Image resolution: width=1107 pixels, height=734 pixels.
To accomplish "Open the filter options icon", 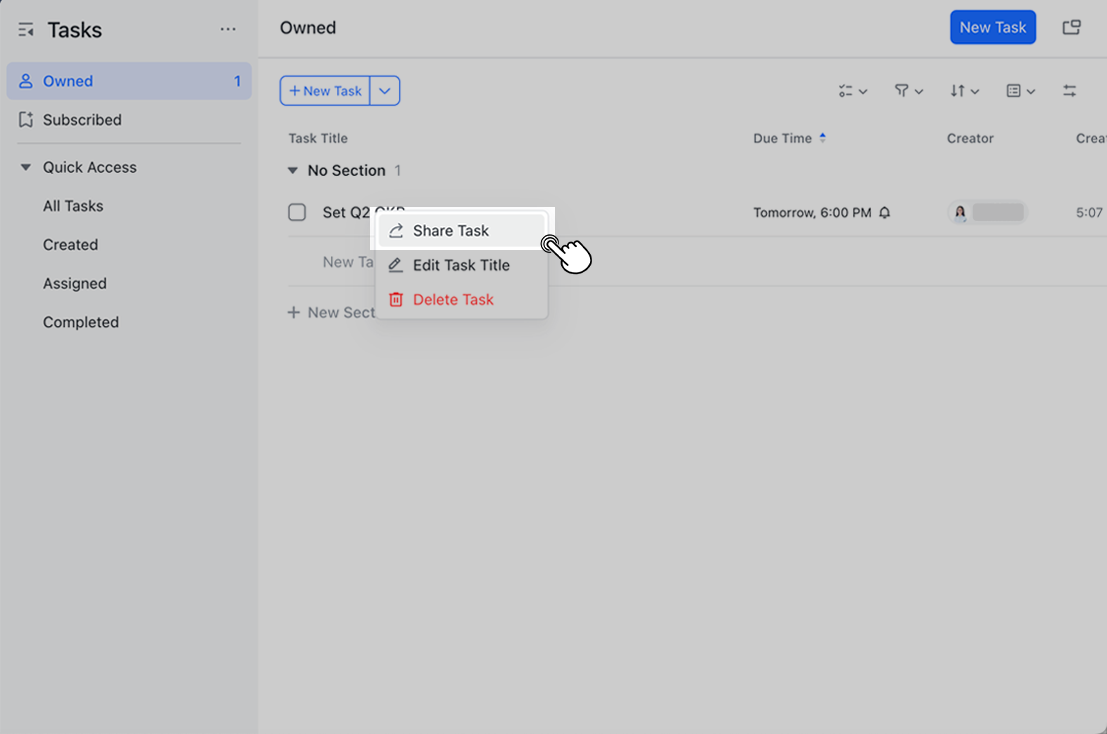I will (905, 90).
